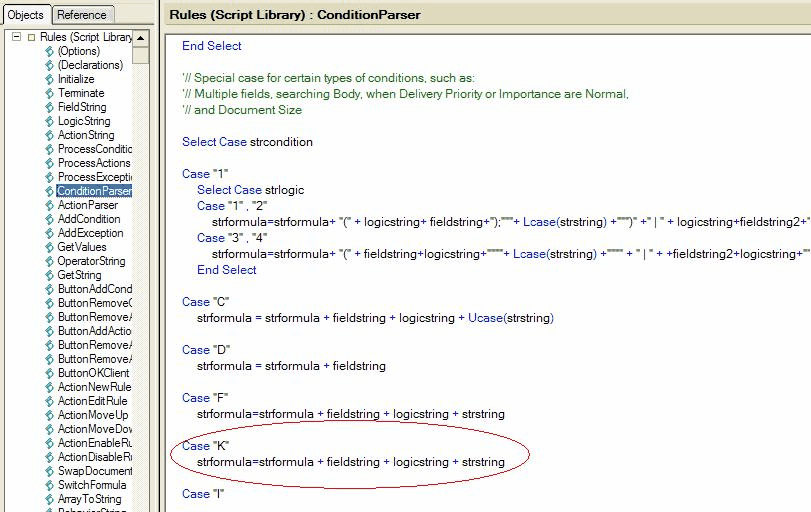Open the GetValues function
Screen dimensions: 811x512
pos(82,247)
